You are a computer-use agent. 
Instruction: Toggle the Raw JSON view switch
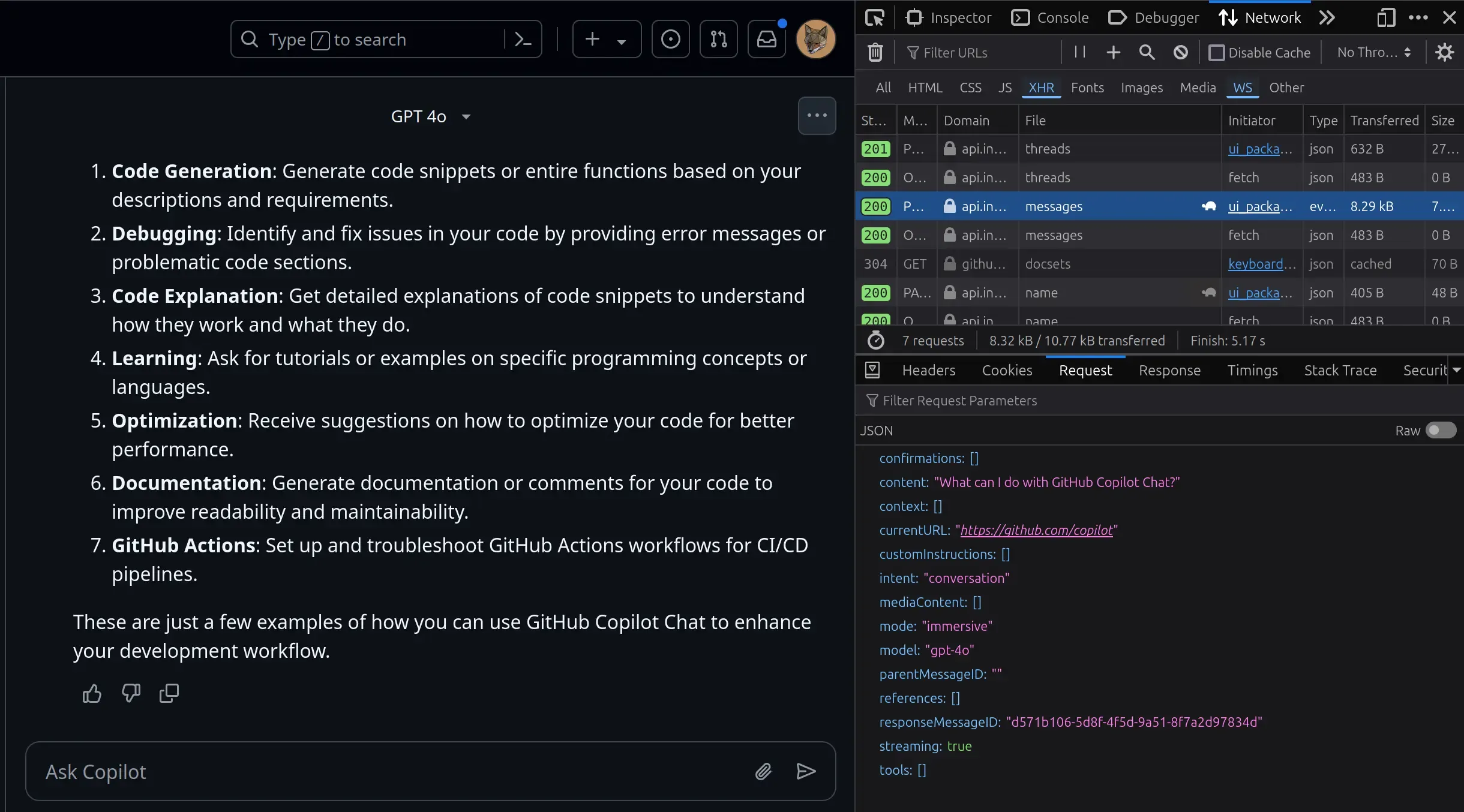click(1440, 431)
